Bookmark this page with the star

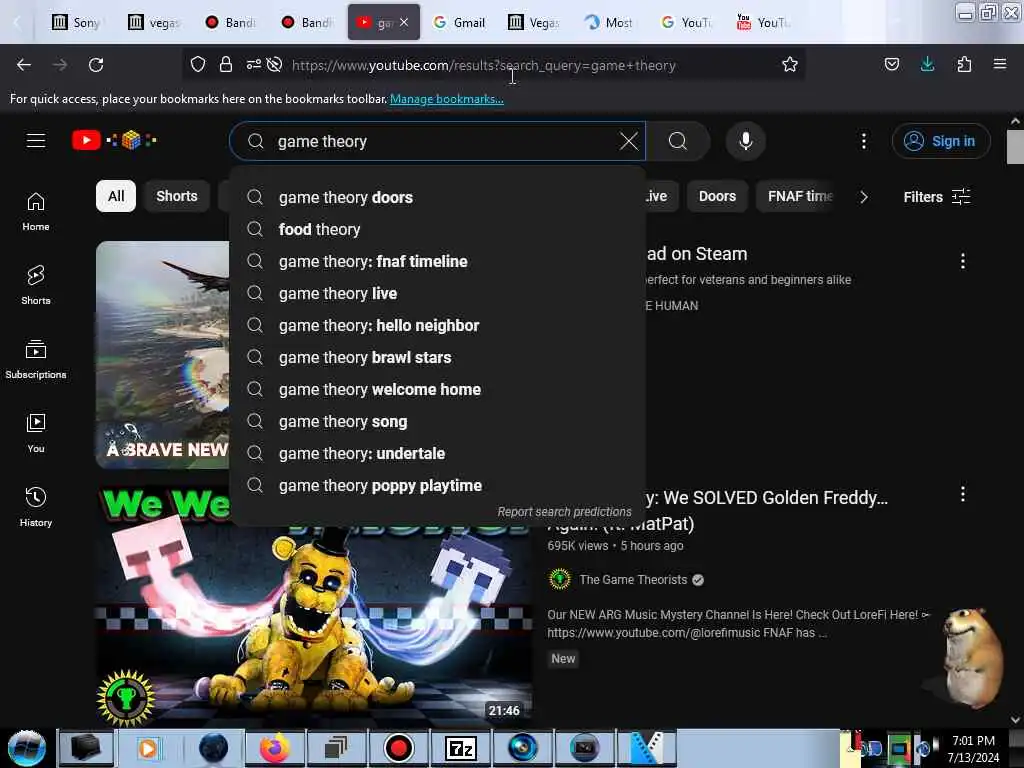[x=790, y=65]
